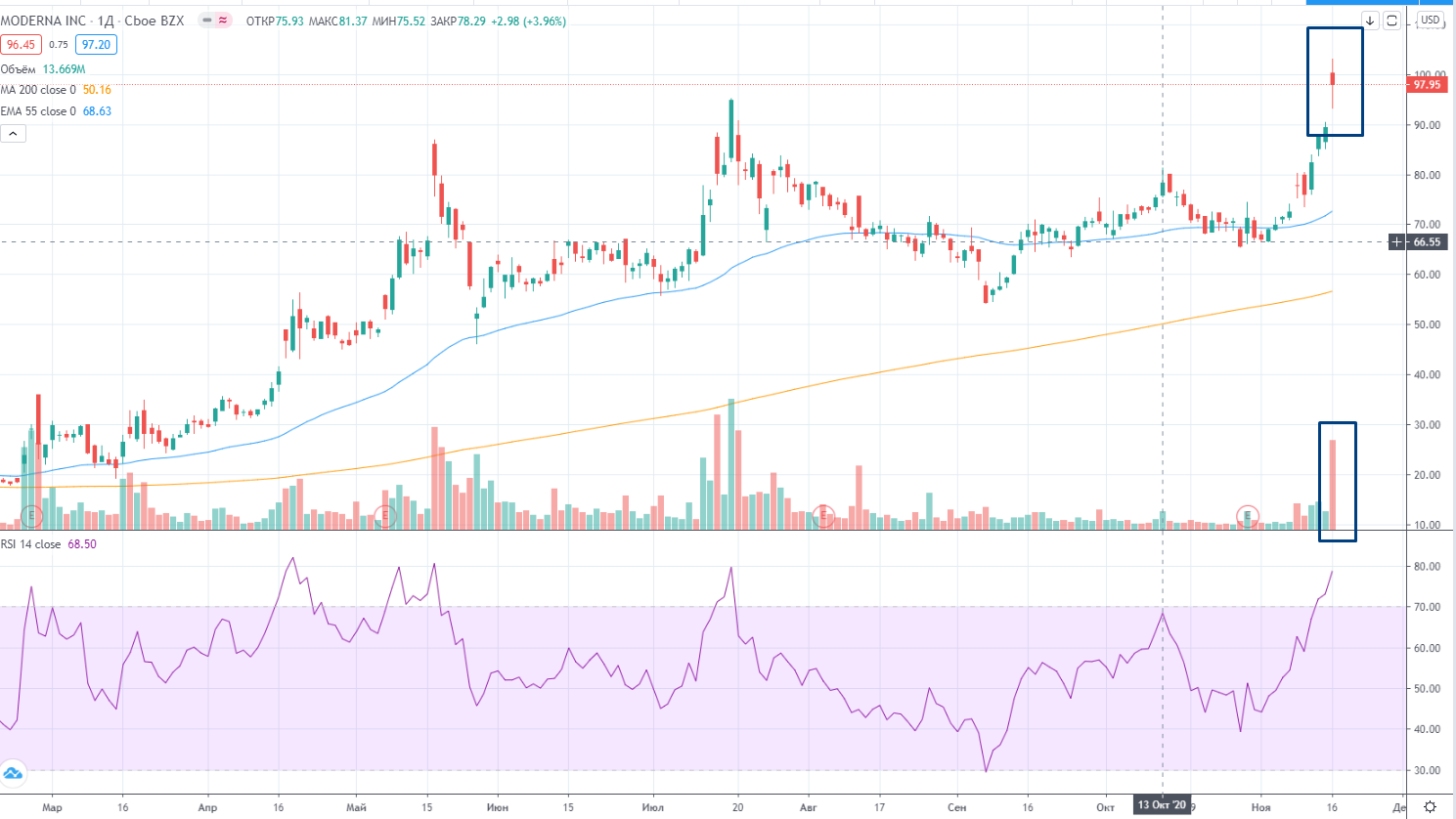Viewport: 1456px width, 819px height.
Task: Click the TradingView cloud logo
Action: (13, 773)
